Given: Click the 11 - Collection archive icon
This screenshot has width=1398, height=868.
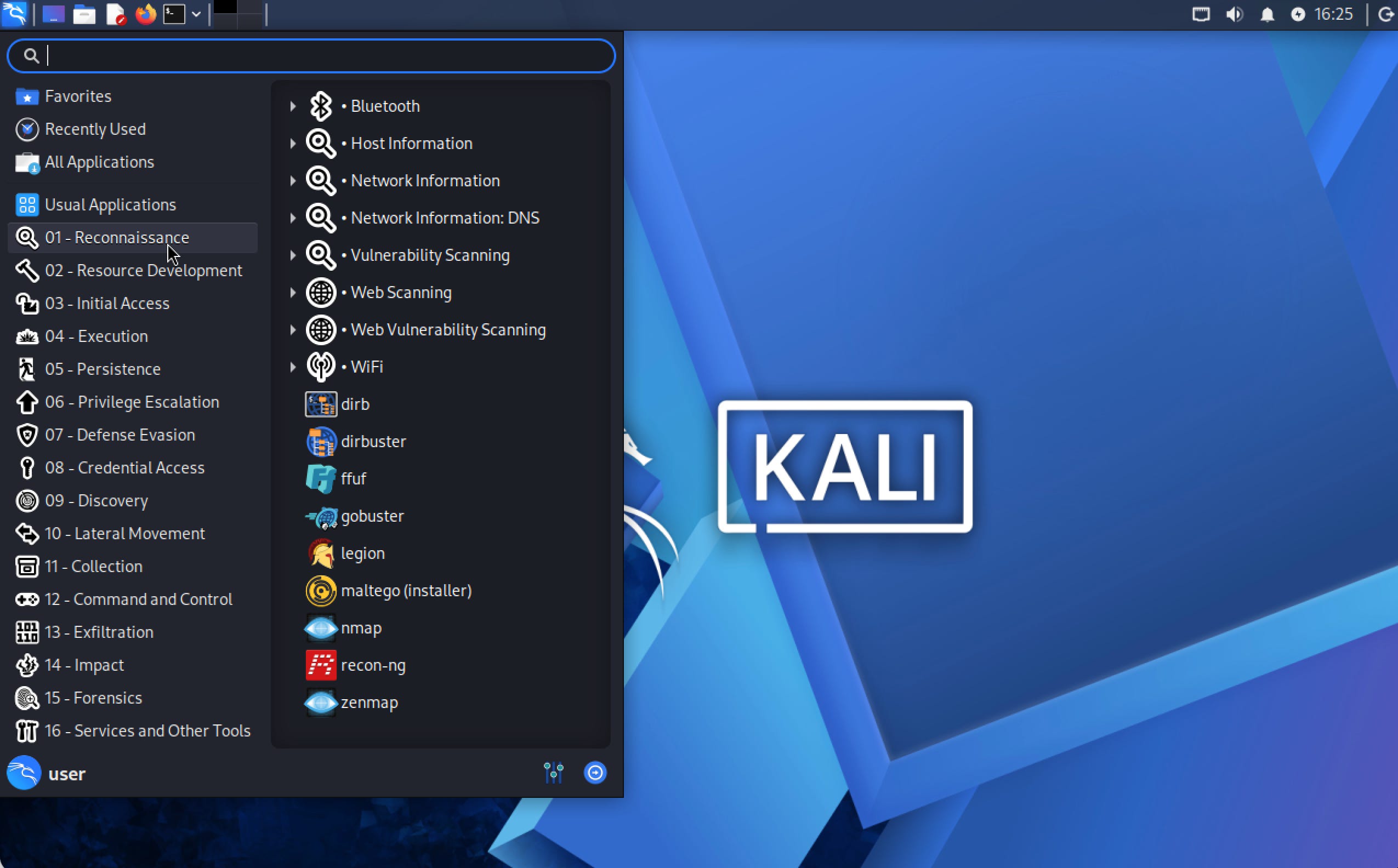Looking at the screenshot, I should 27,567.
